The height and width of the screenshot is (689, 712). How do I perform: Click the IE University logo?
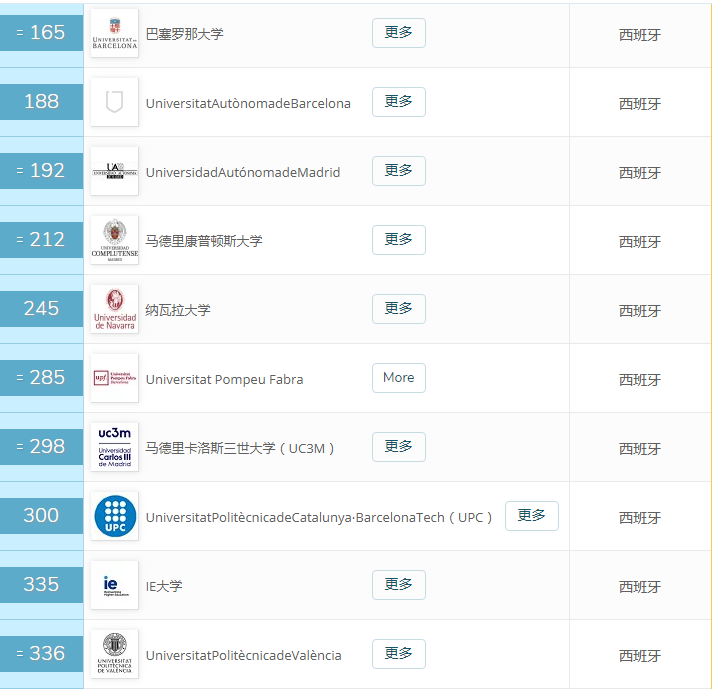(x=114, y=585)
